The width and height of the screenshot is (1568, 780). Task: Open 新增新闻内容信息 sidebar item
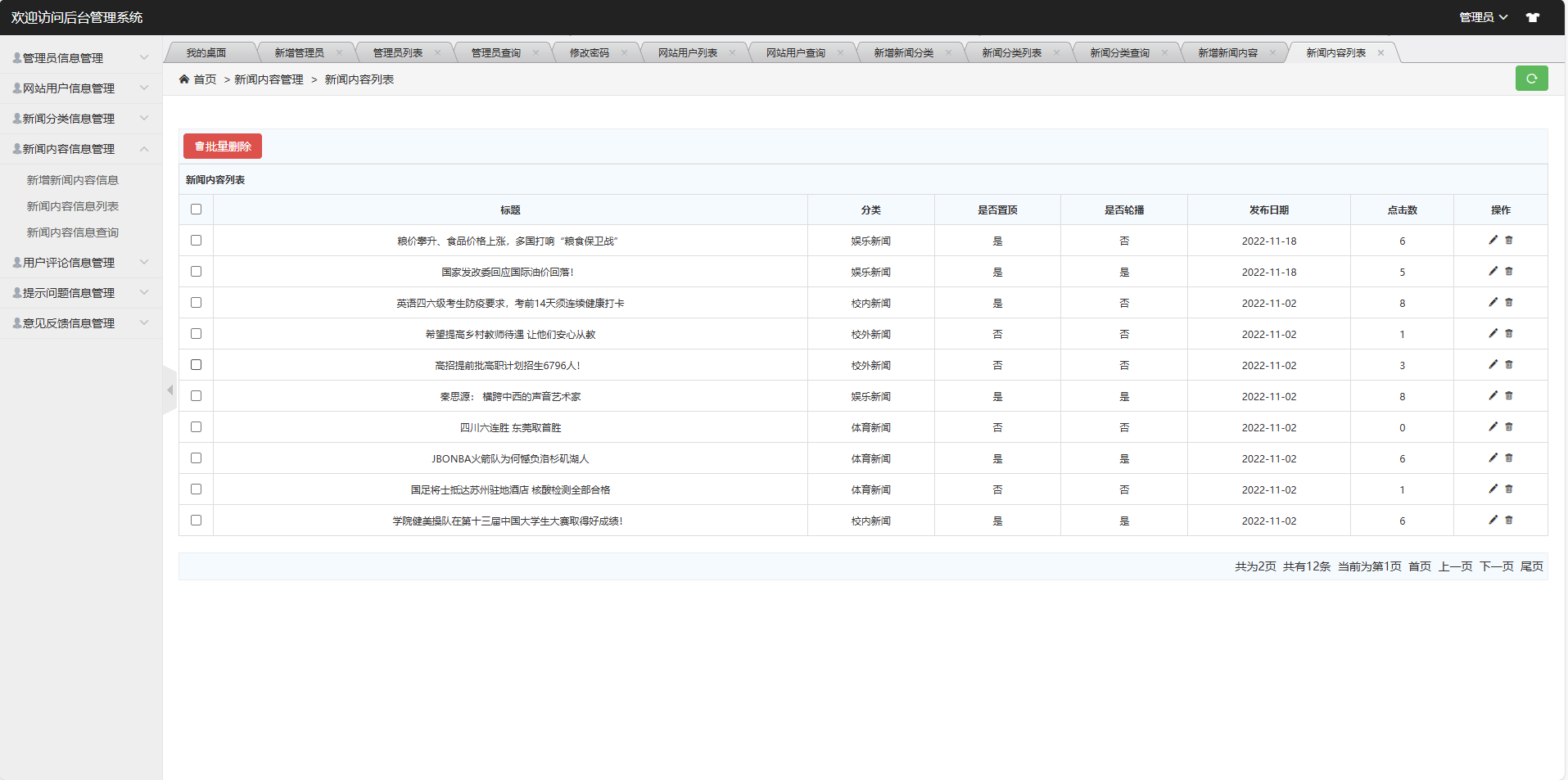(73, 180)
